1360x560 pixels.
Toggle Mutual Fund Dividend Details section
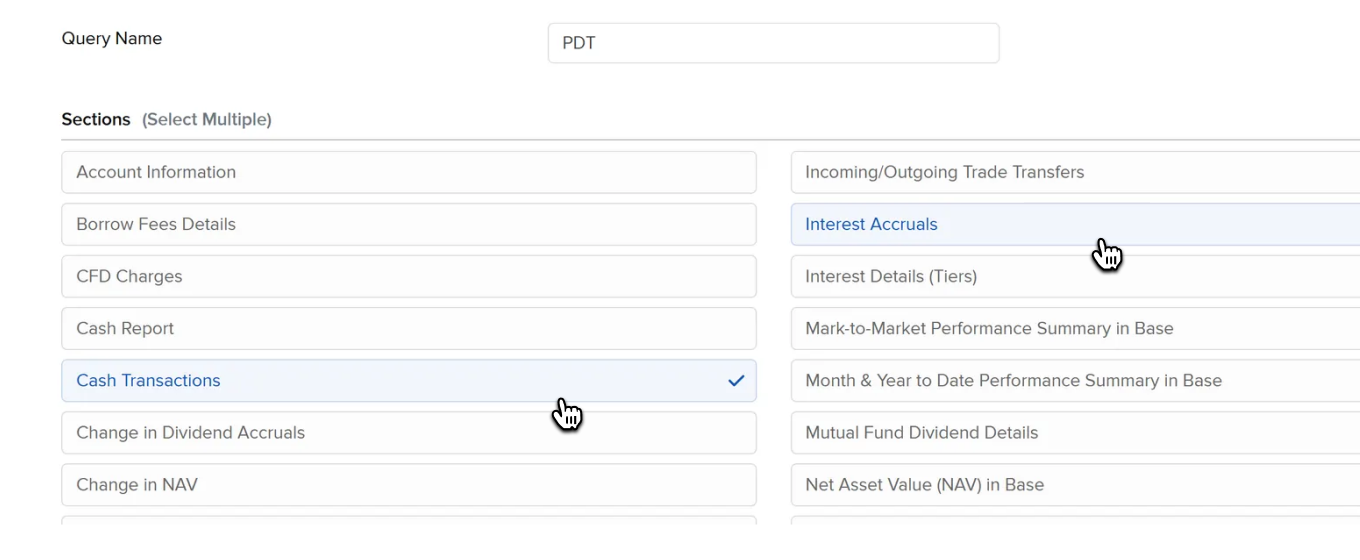point(1075,433)
